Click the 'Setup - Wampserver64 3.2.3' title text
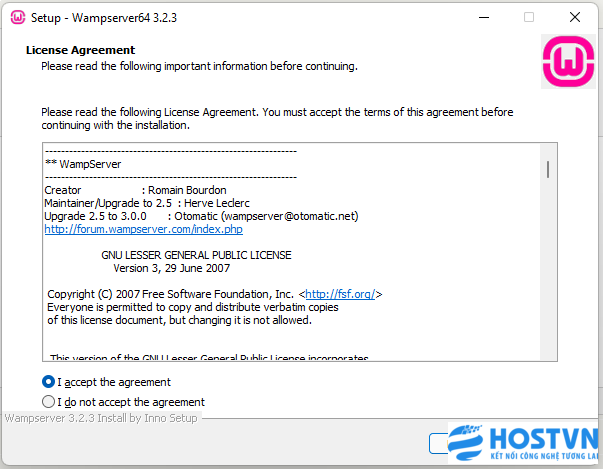The height and width of the screenshot is (469, 603). coord(104,18)
